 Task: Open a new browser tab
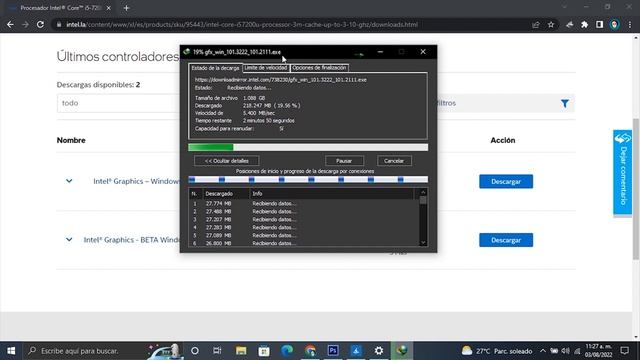point(126,8)
